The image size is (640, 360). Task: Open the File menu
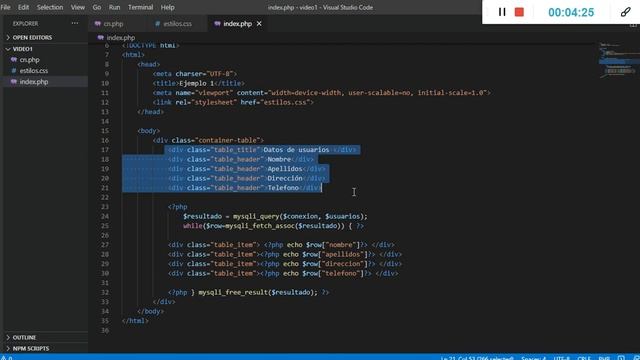(x=6, y=7)
